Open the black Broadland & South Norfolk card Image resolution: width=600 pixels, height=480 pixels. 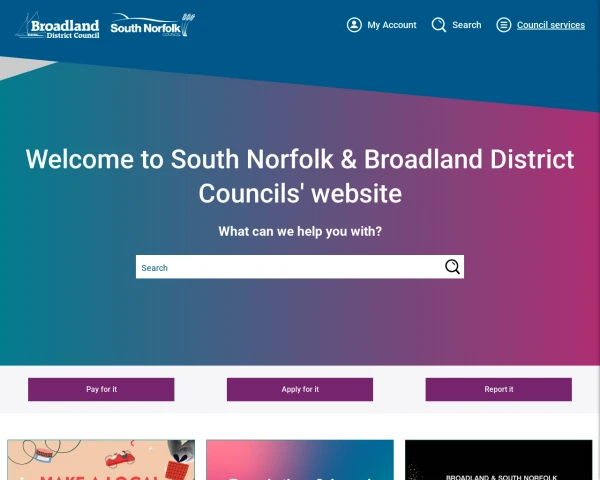499,460
